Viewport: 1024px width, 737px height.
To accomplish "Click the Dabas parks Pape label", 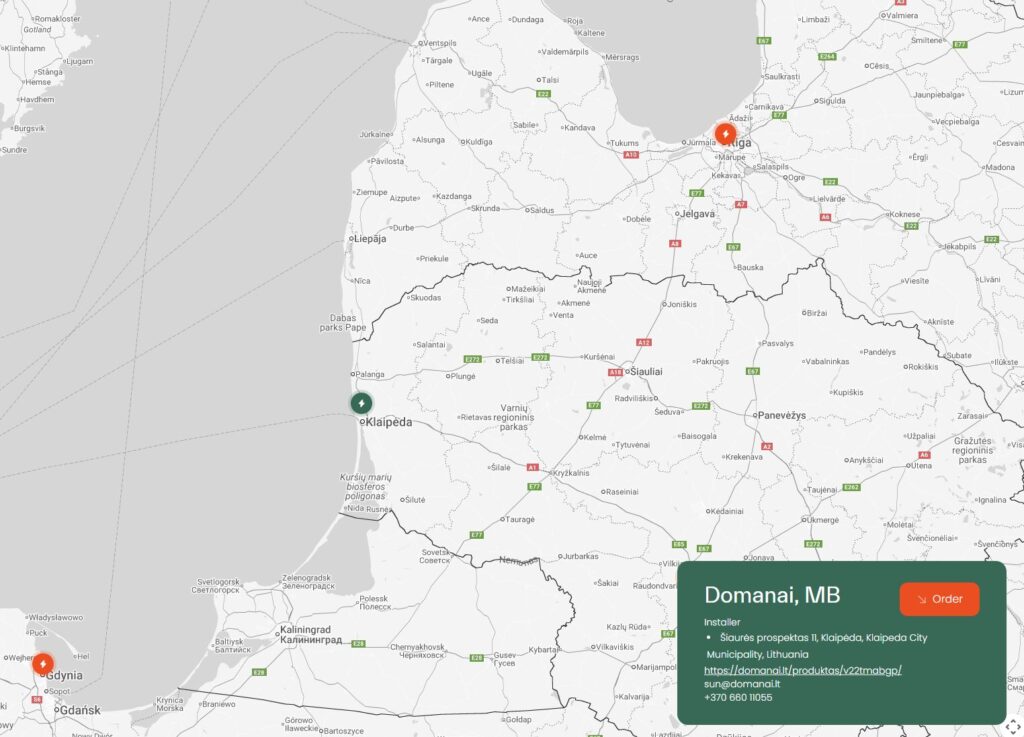I will click(343, 323).
